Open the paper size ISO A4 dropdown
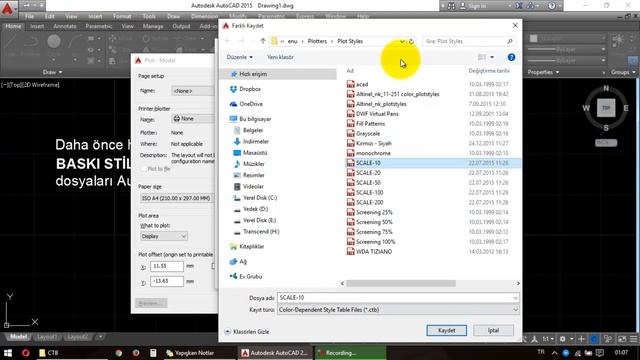This screenshot has height=360, width=640. coord(176,198)
